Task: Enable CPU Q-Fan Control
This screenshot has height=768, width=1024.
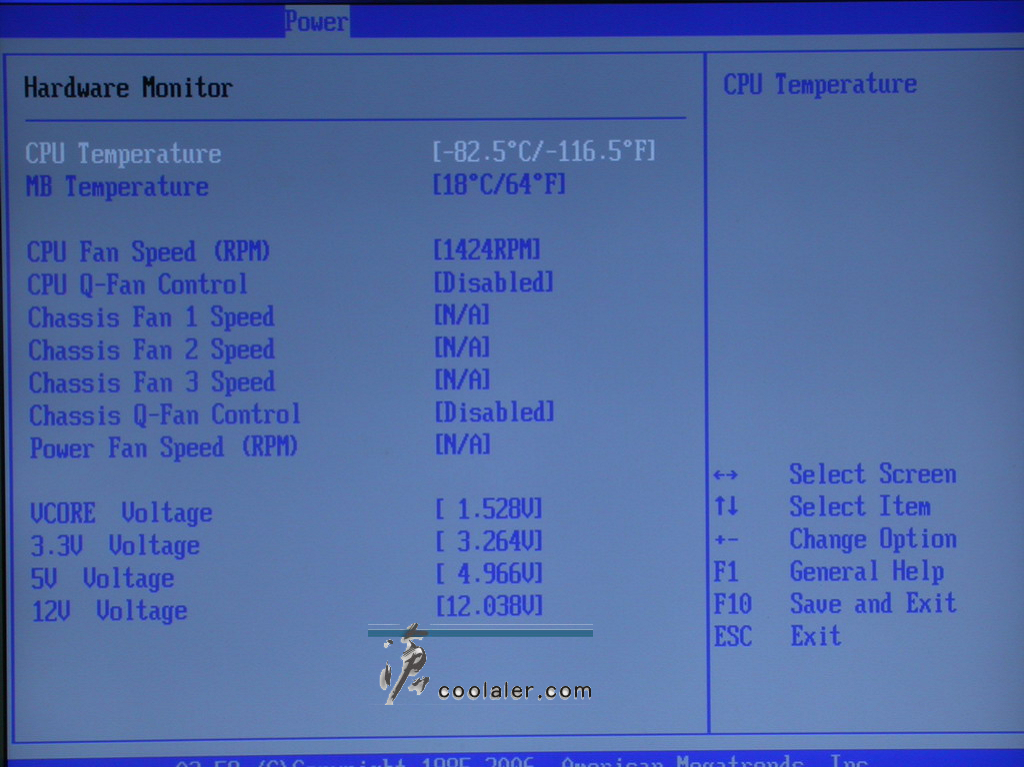Action: (493, 283)
